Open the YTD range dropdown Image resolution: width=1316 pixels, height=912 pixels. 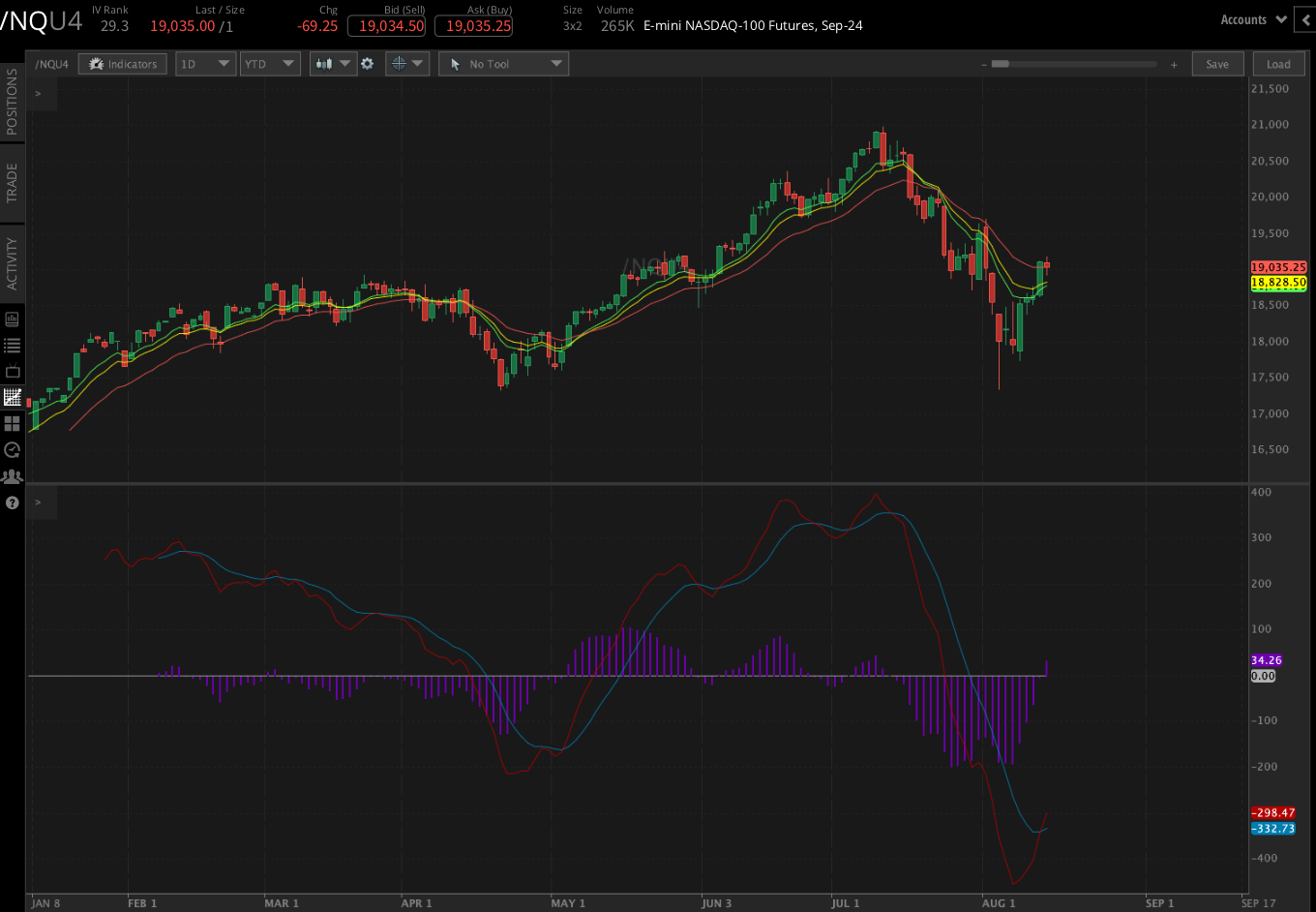pyautogui.click(x=270, y=63)
